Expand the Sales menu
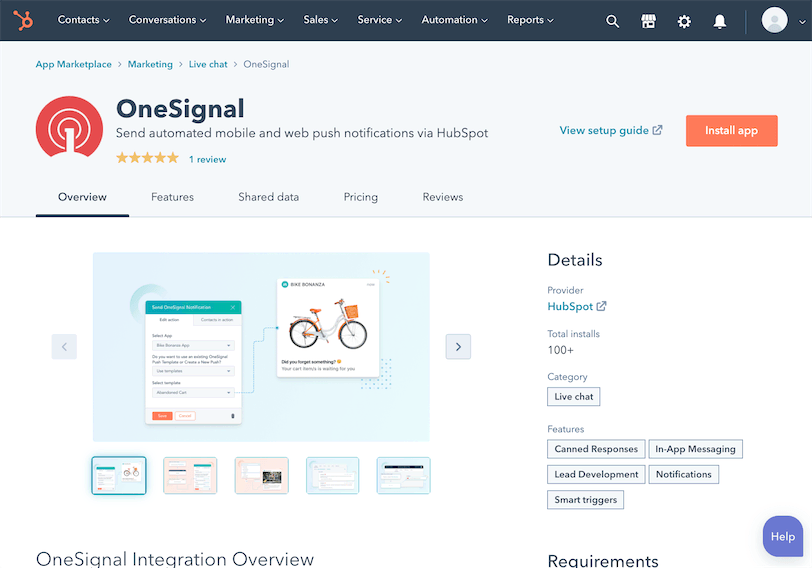The image size is (812, 568). (321, 20)
